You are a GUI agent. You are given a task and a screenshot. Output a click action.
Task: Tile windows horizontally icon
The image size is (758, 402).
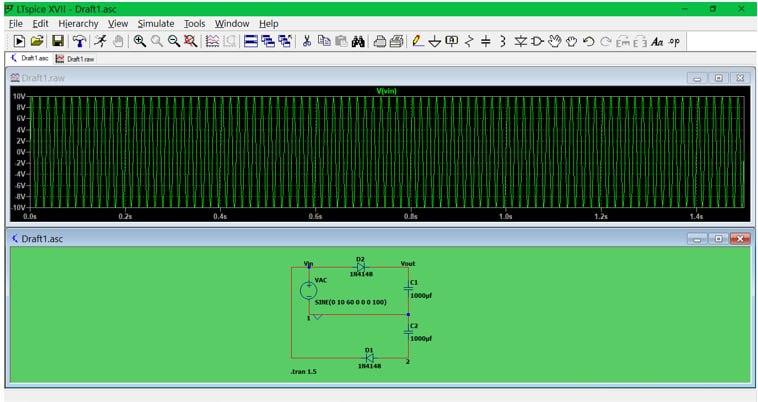pos(250,42)
